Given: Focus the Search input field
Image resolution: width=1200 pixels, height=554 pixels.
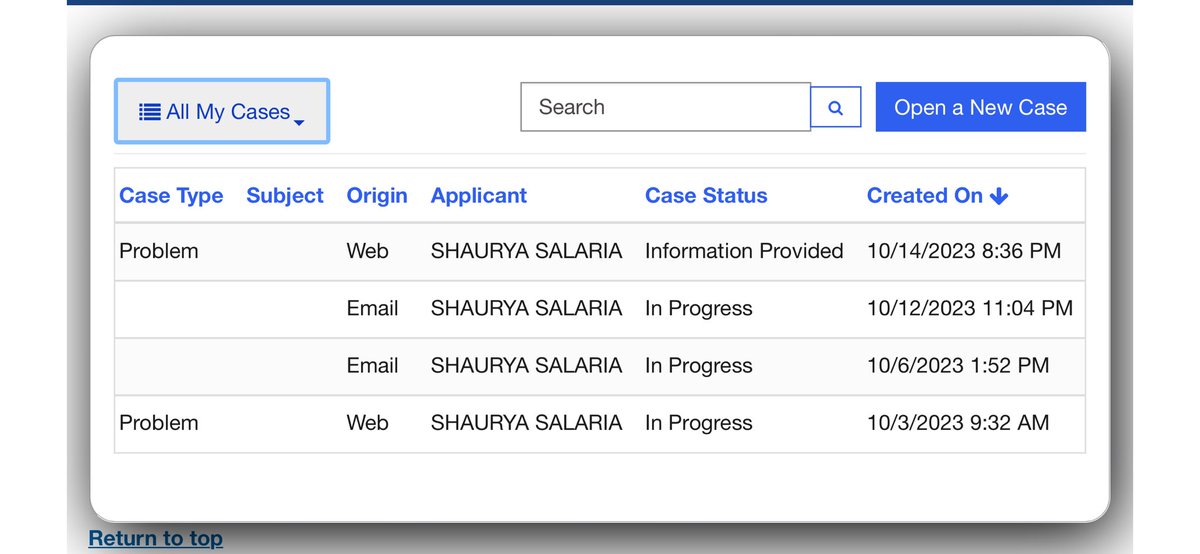Looking at the screenshot, I should (666, 107).
